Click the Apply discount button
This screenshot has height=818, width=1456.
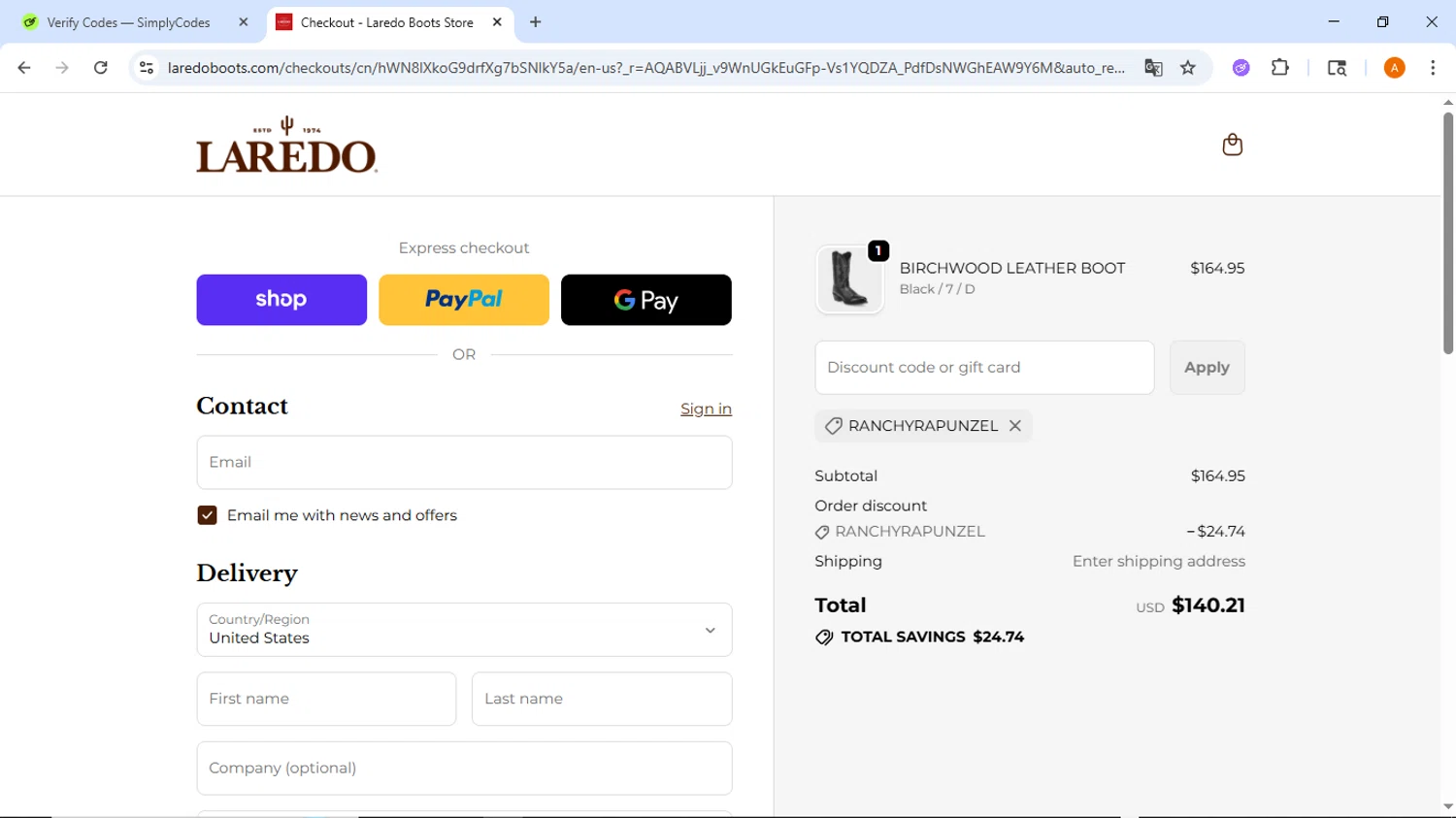[1207, 368]
